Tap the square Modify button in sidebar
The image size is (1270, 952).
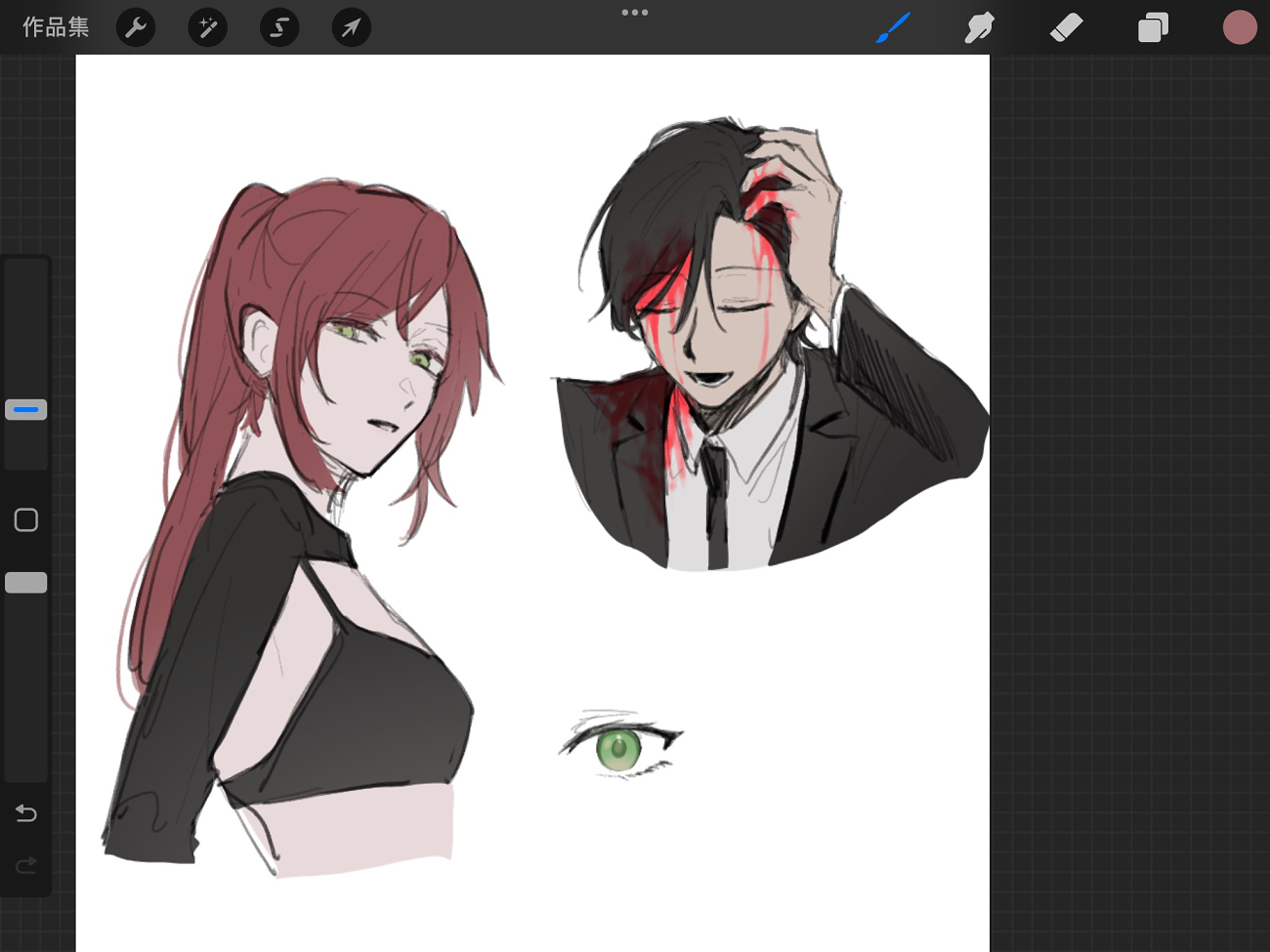26,519
